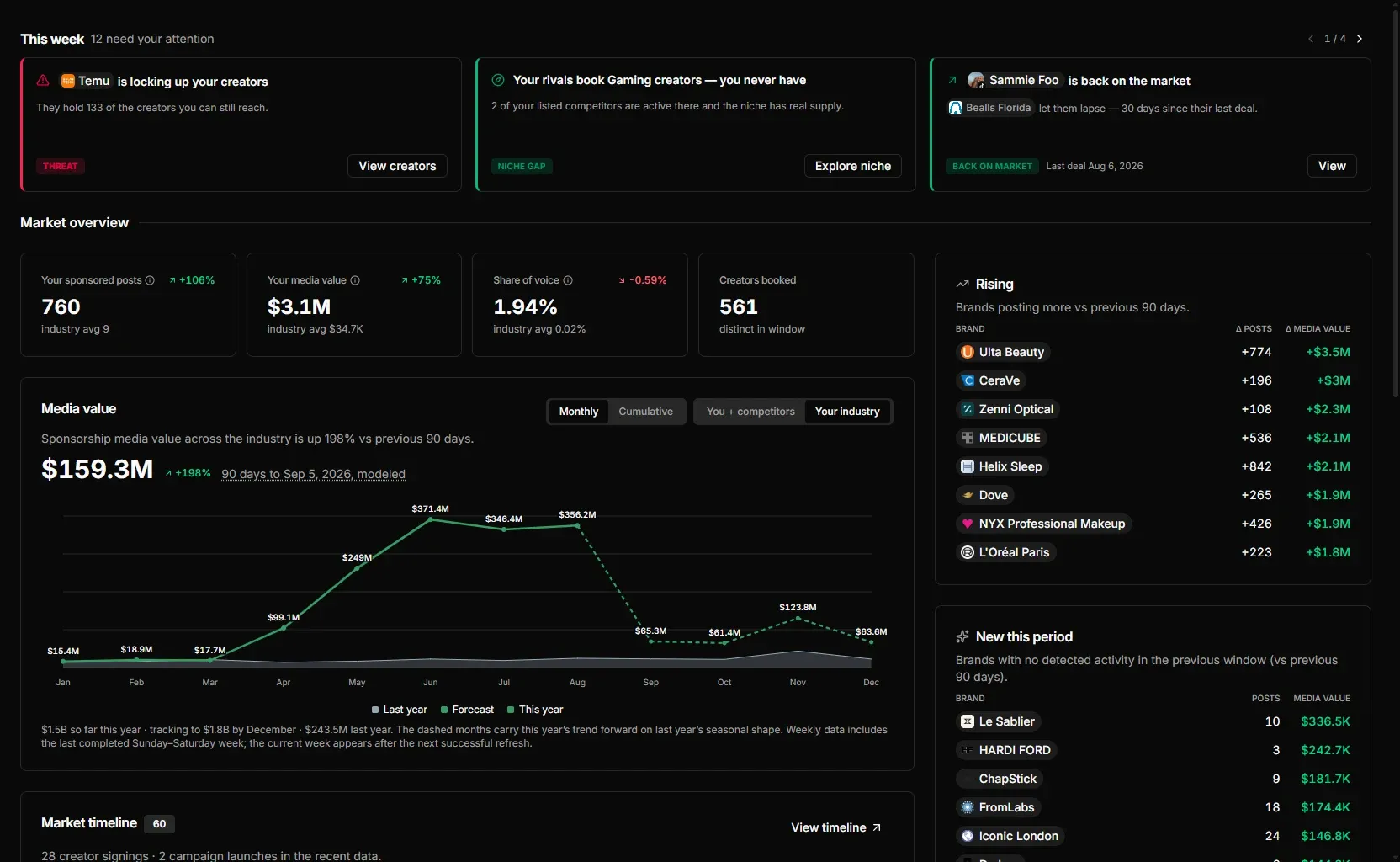Open the Ulta Beauty brand row

tap(1153, 352)
